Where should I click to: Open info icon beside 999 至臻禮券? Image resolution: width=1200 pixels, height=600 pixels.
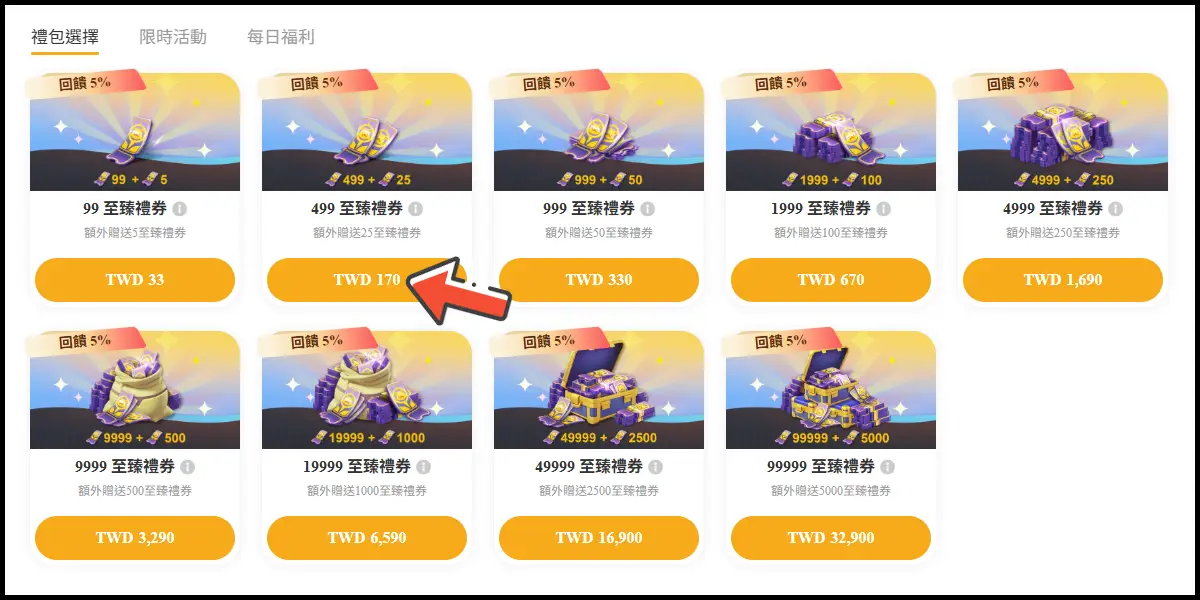pyautogui.click(x=647, y=209)
